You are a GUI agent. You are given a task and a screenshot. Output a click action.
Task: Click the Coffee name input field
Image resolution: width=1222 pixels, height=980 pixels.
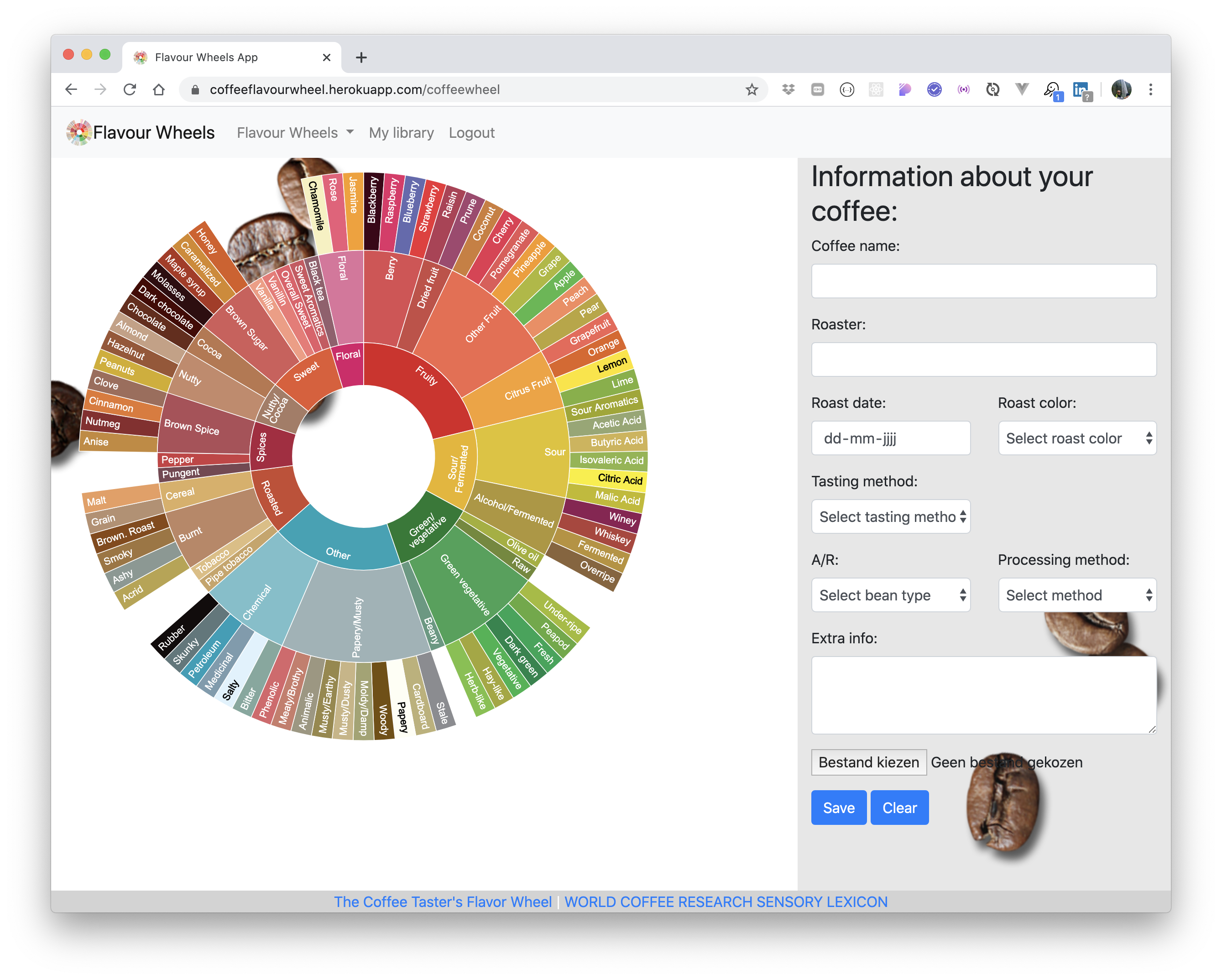tap(983, 281)
